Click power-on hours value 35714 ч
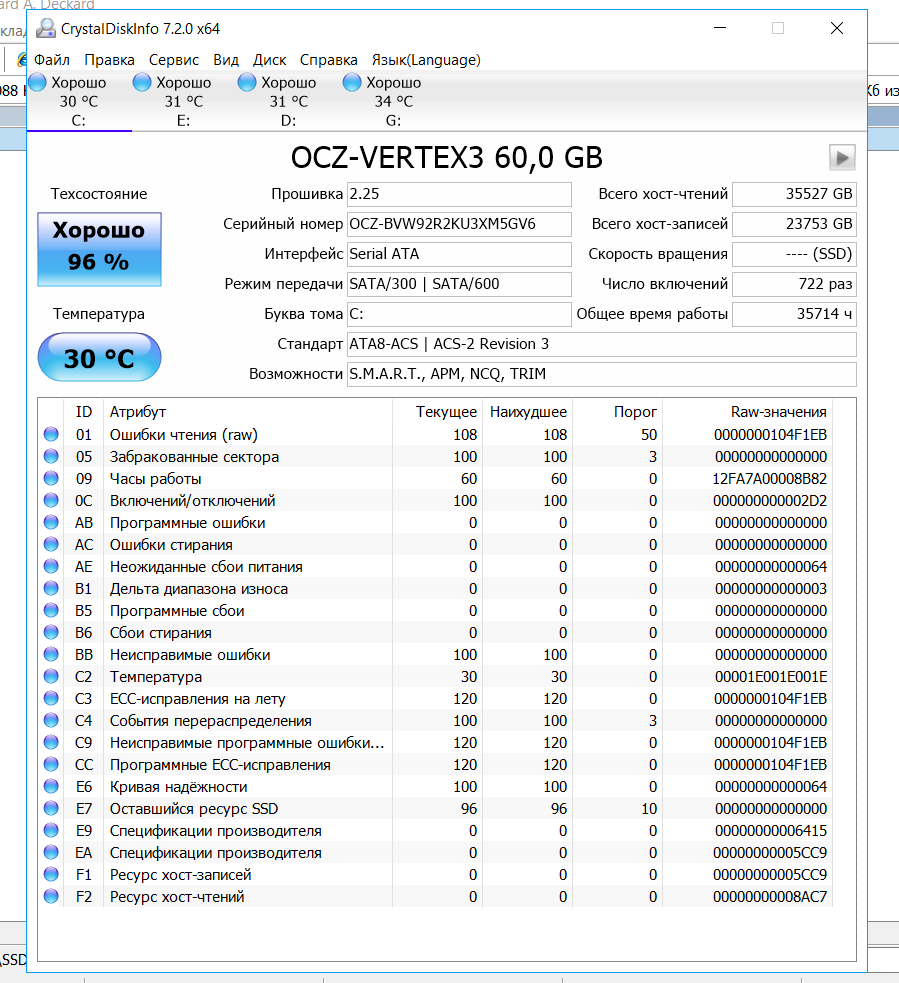This screenshot has height=983, width=899. [x=794, y=314]
